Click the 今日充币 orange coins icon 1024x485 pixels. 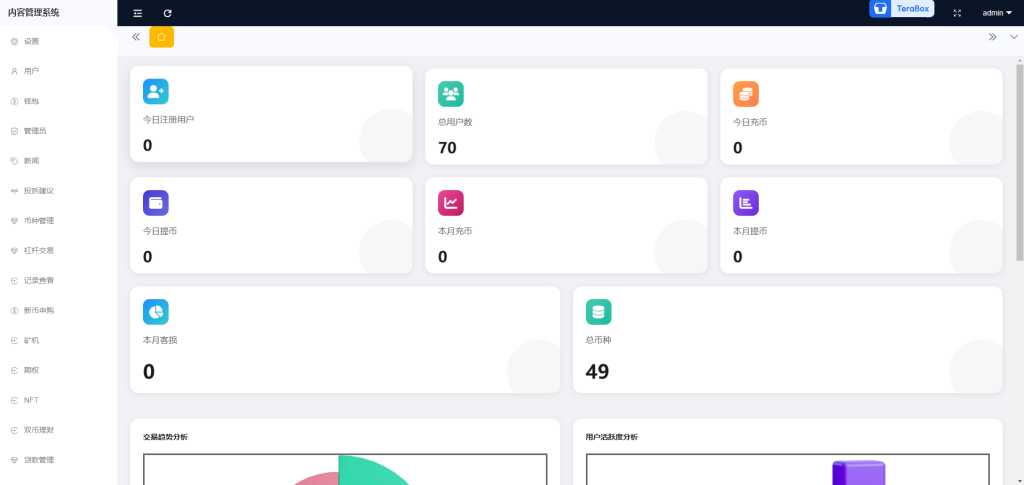746,94
